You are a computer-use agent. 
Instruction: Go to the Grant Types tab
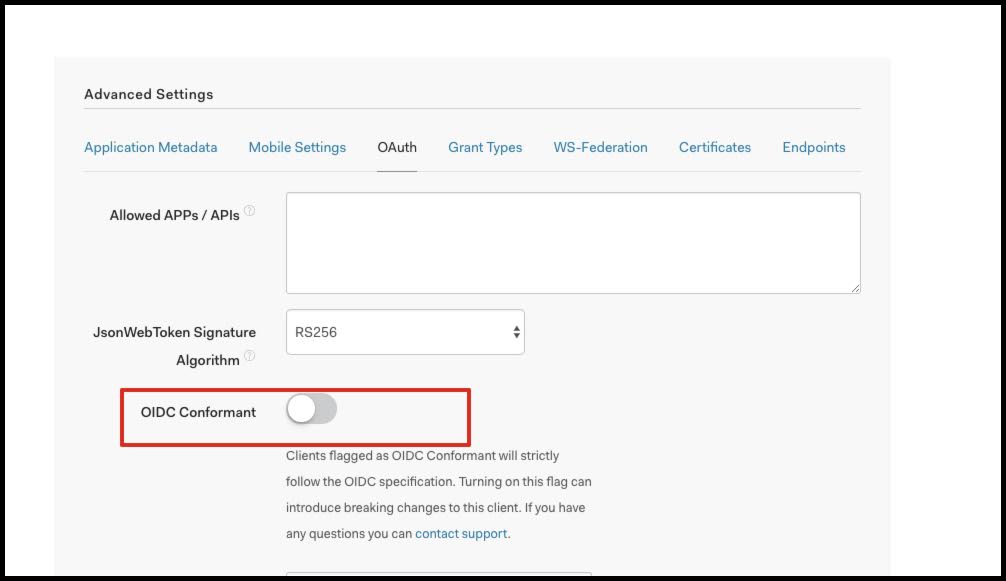[485, 147]
